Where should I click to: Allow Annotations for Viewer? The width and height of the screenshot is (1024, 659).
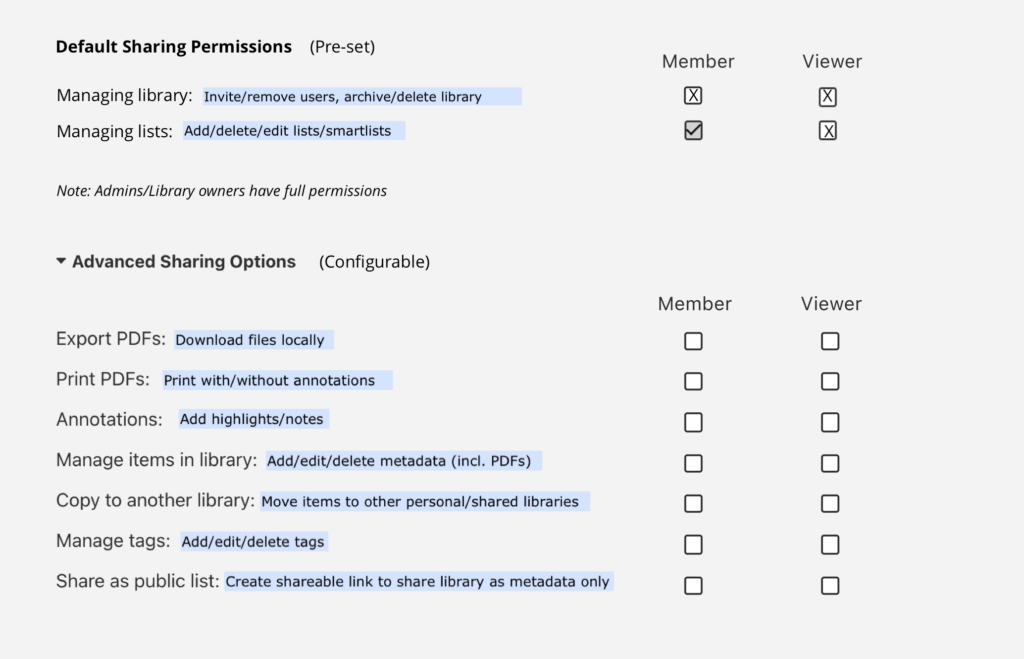click(830, 422)
